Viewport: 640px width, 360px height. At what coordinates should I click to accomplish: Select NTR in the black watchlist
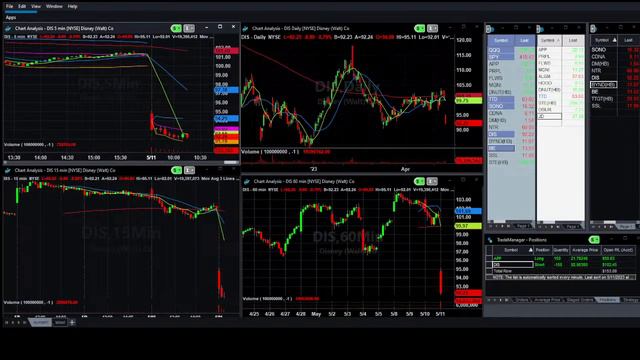pyautogui.click(x=604, y=71)
